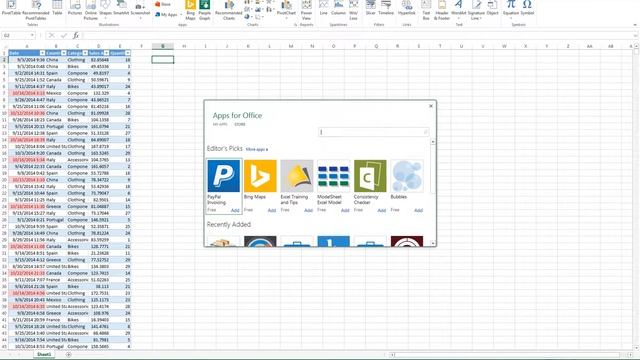This screenshot has height=360, width=640.
Task: Expand the Name Box dropdown
Action: pos(32,36)
